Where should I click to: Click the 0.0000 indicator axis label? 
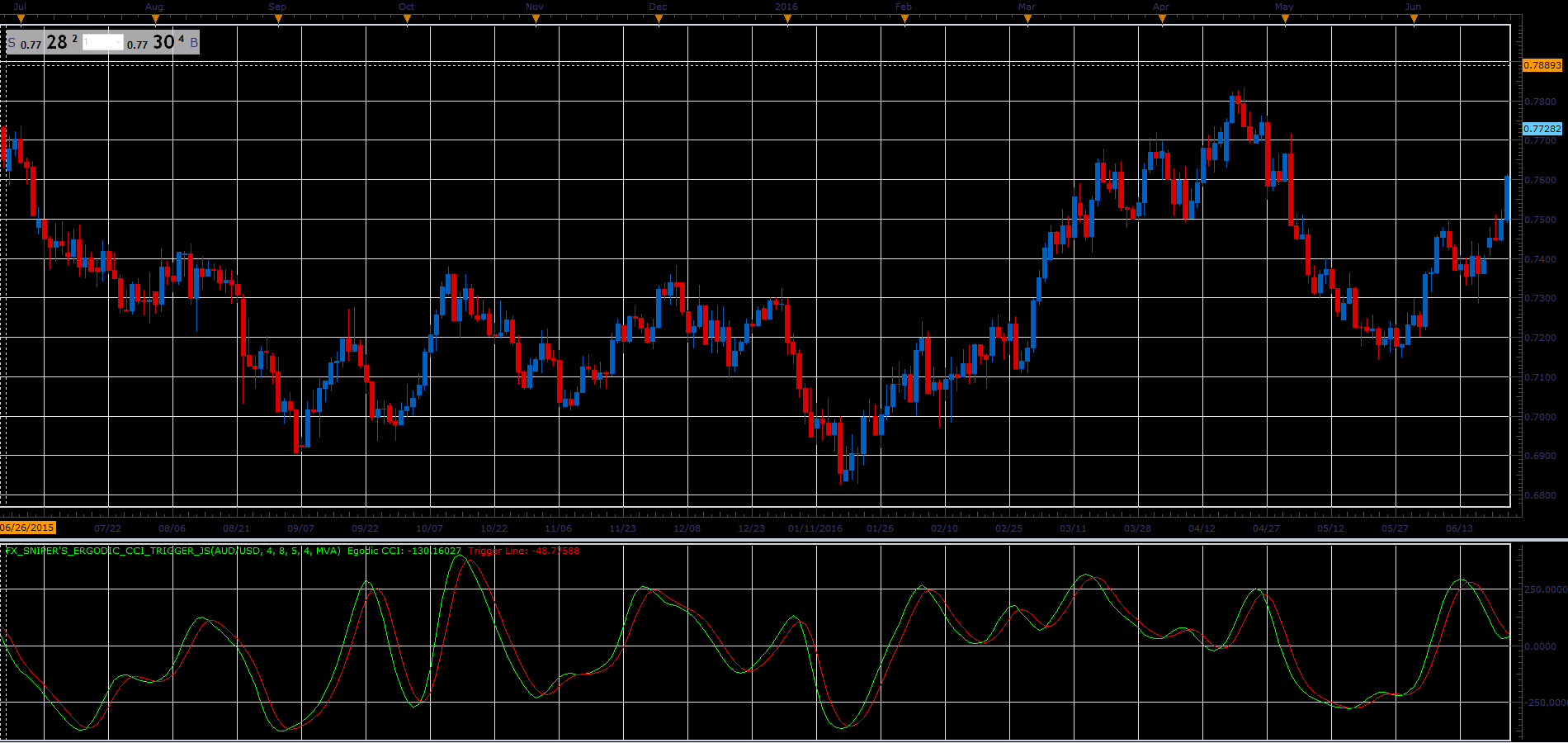click(1540, 646)
